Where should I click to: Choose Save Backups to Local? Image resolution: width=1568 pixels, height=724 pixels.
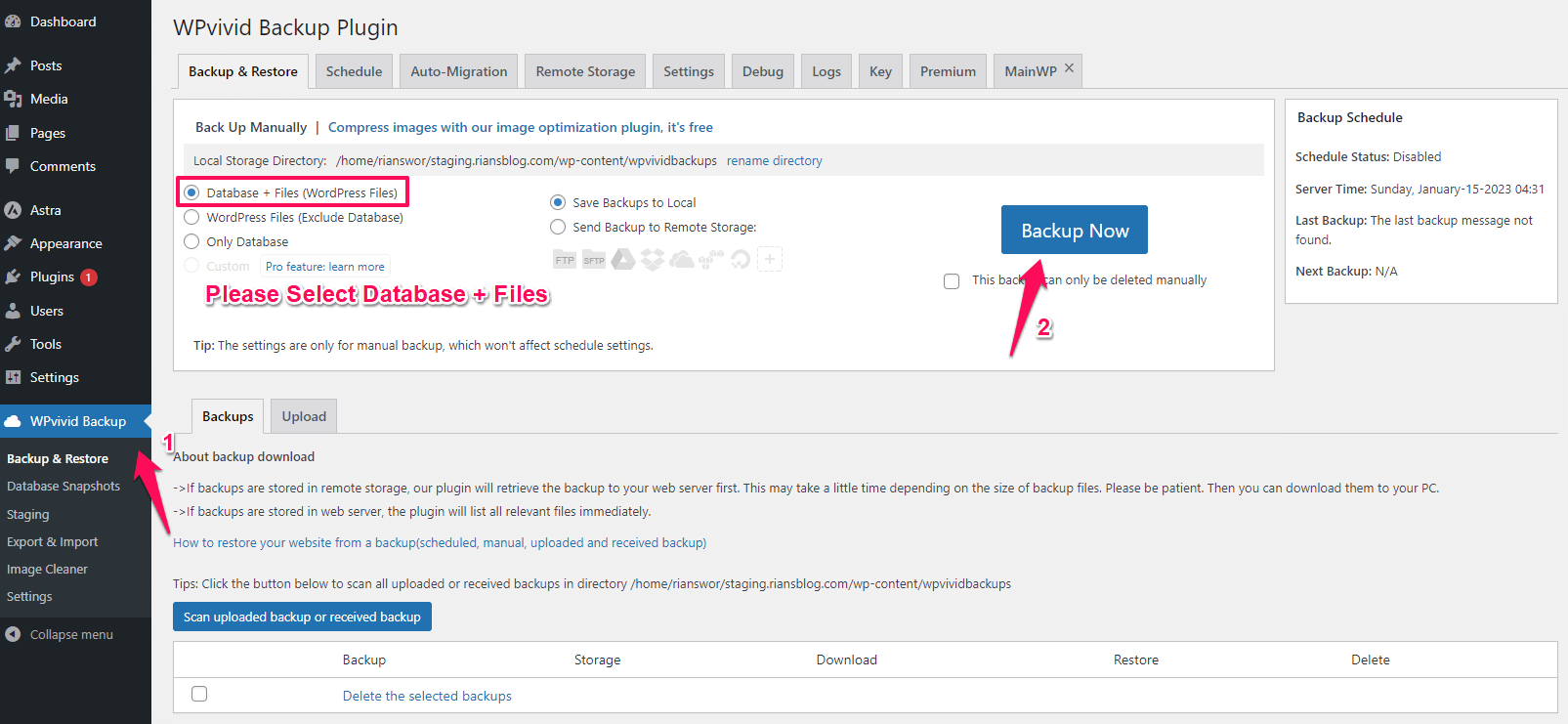(558, 202)
